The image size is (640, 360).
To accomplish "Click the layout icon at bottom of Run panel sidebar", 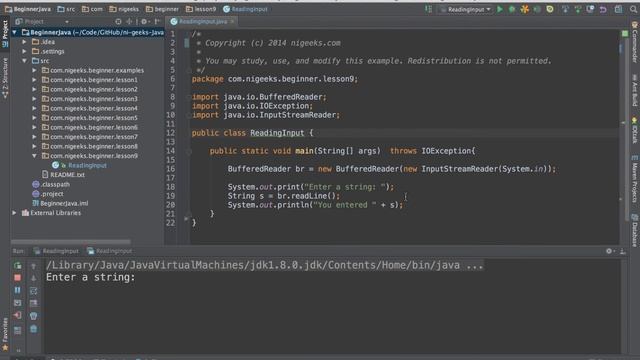I will coord(18,330).
